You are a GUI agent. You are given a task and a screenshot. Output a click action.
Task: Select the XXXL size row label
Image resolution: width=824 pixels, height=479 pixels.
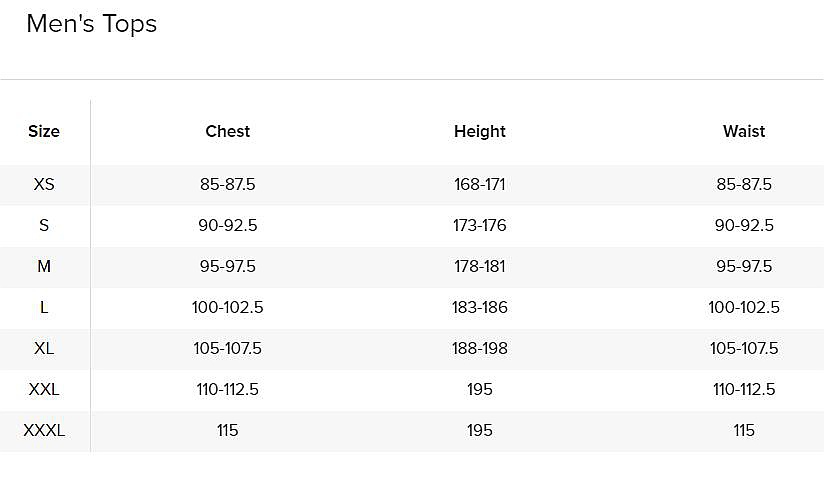[x=44, y=431]
